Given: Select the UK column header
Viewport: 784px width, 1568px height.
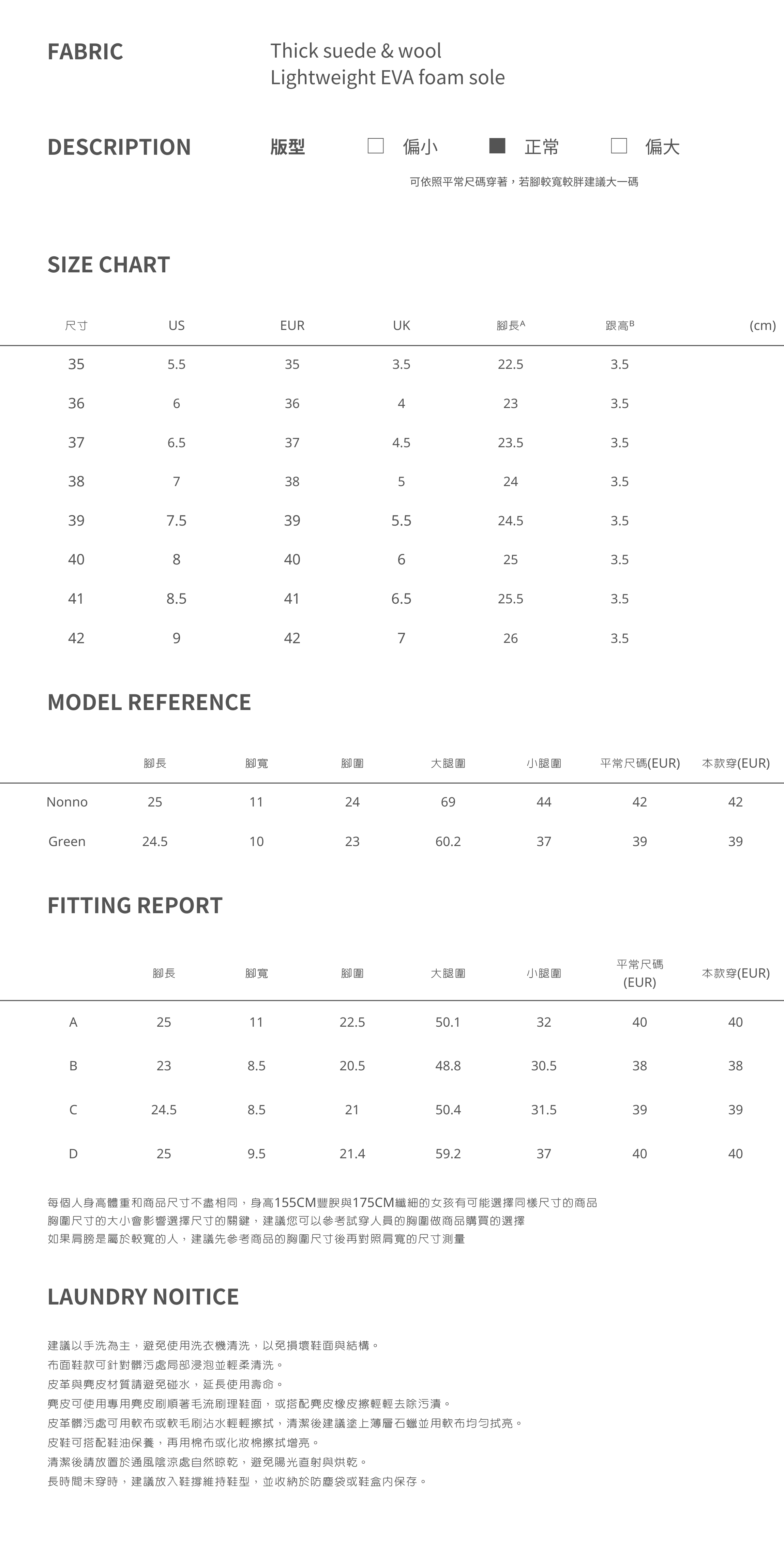Looking at the screenshot, I should pyautogui.click(x=401, y=326).
